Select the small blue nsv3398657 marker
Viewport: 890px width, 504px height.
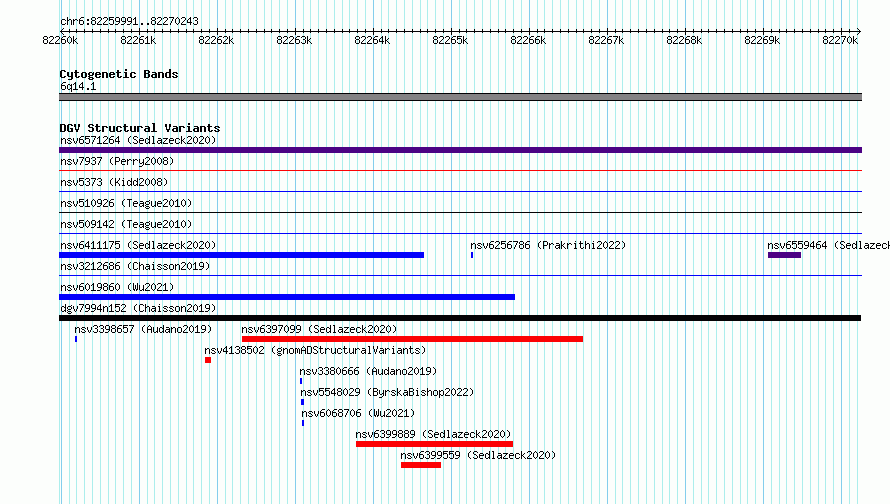(x=76, y=339)
